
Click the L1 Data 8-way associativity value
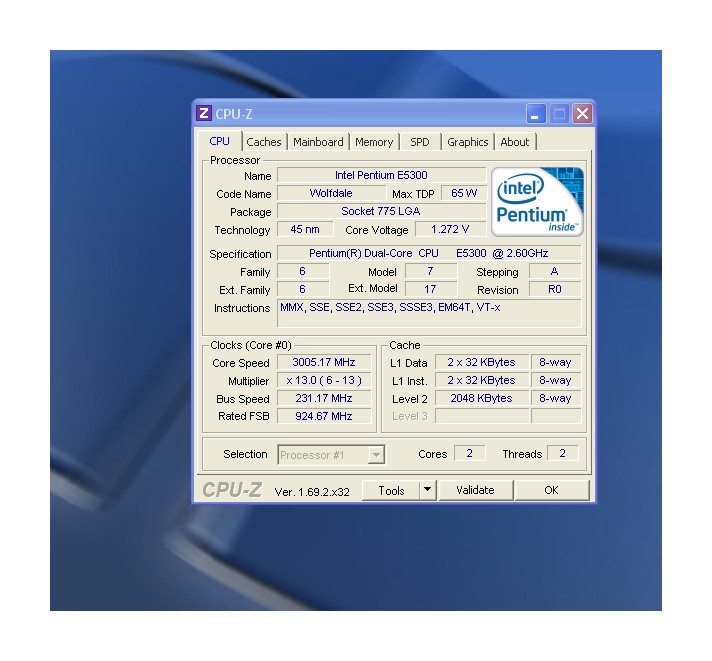(556, 362)
